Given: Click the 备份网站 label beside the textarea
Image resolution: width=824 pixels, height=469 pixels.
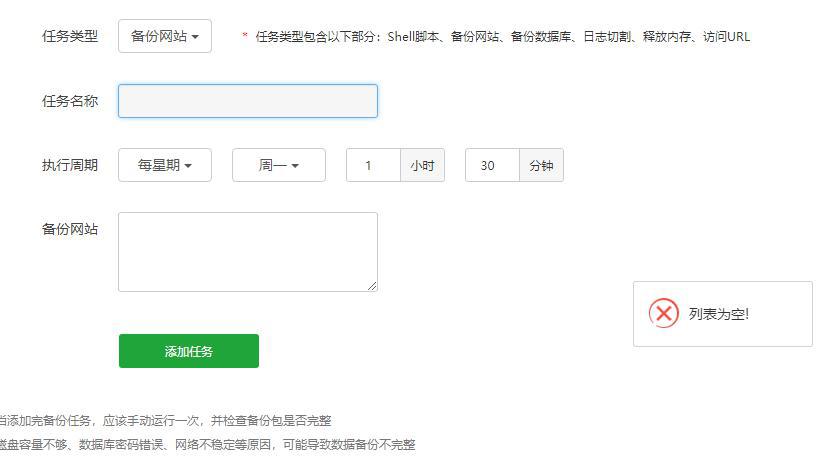Looking at the screenshot, I should pos(70,229).
